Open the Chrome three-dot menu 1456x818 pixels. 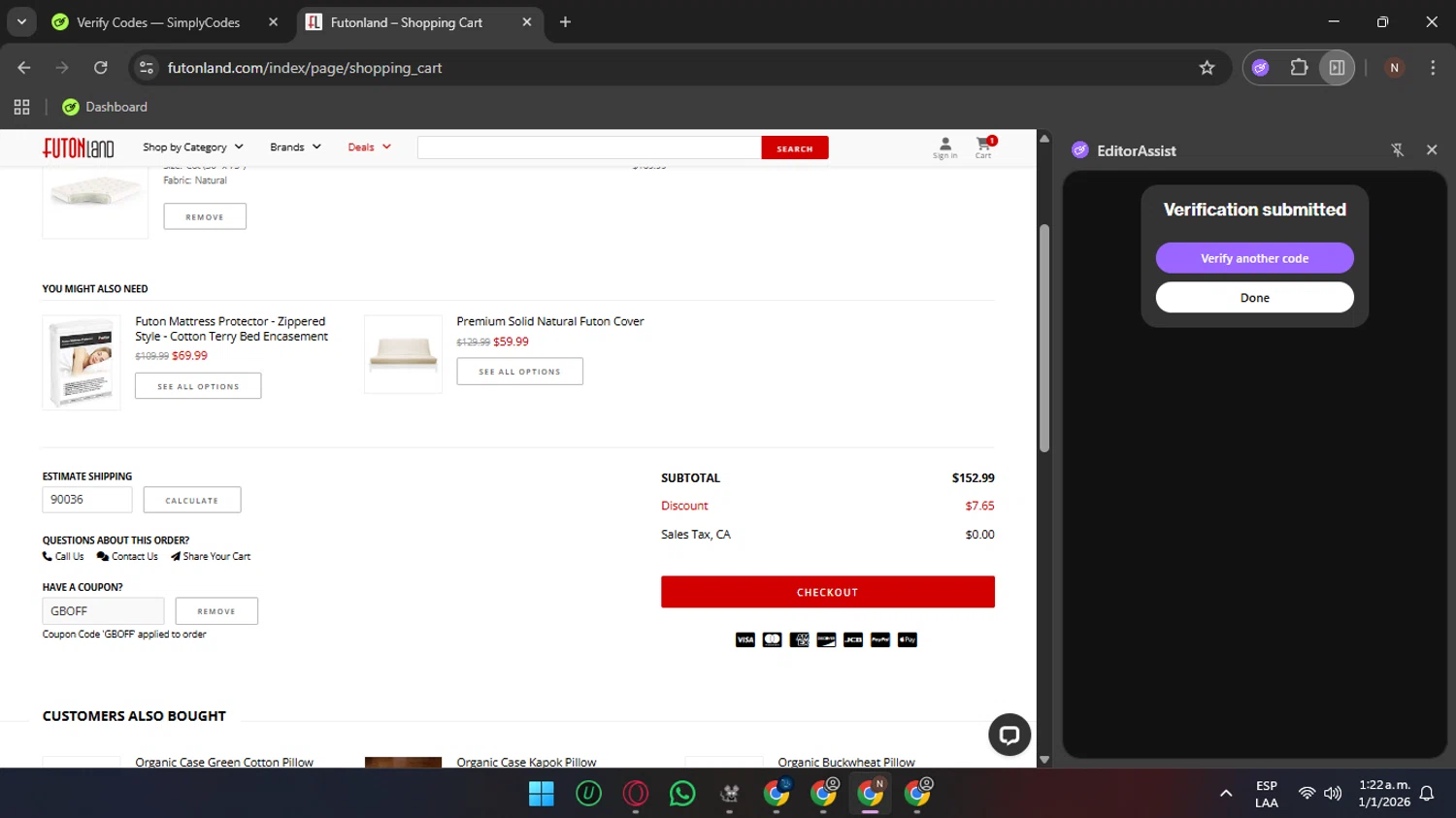pyautogui.click(x=1433, y=68)
